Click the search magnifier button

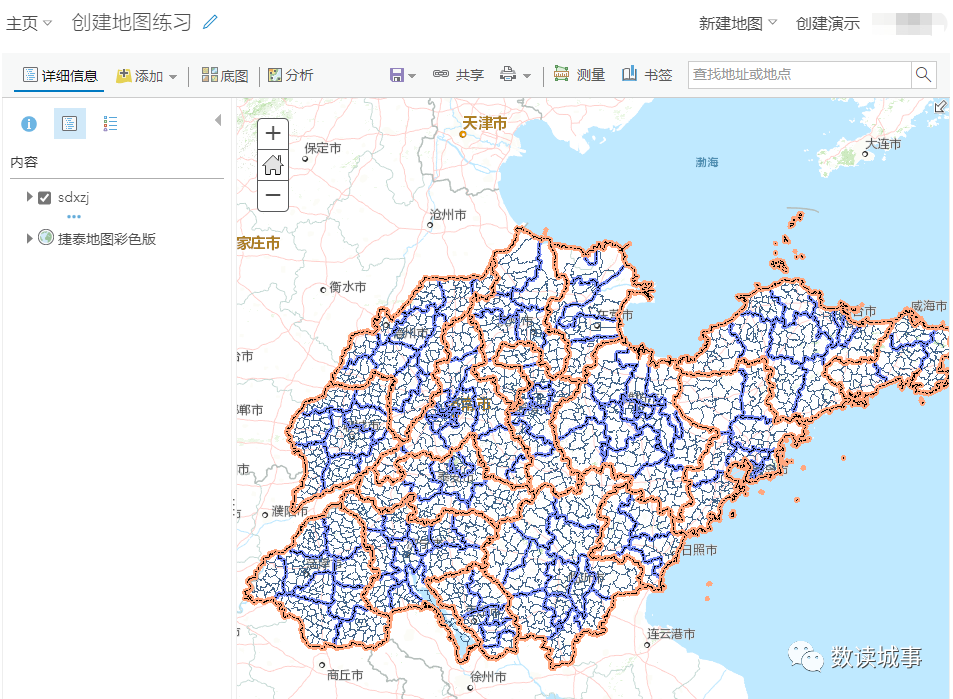point(923,75)
